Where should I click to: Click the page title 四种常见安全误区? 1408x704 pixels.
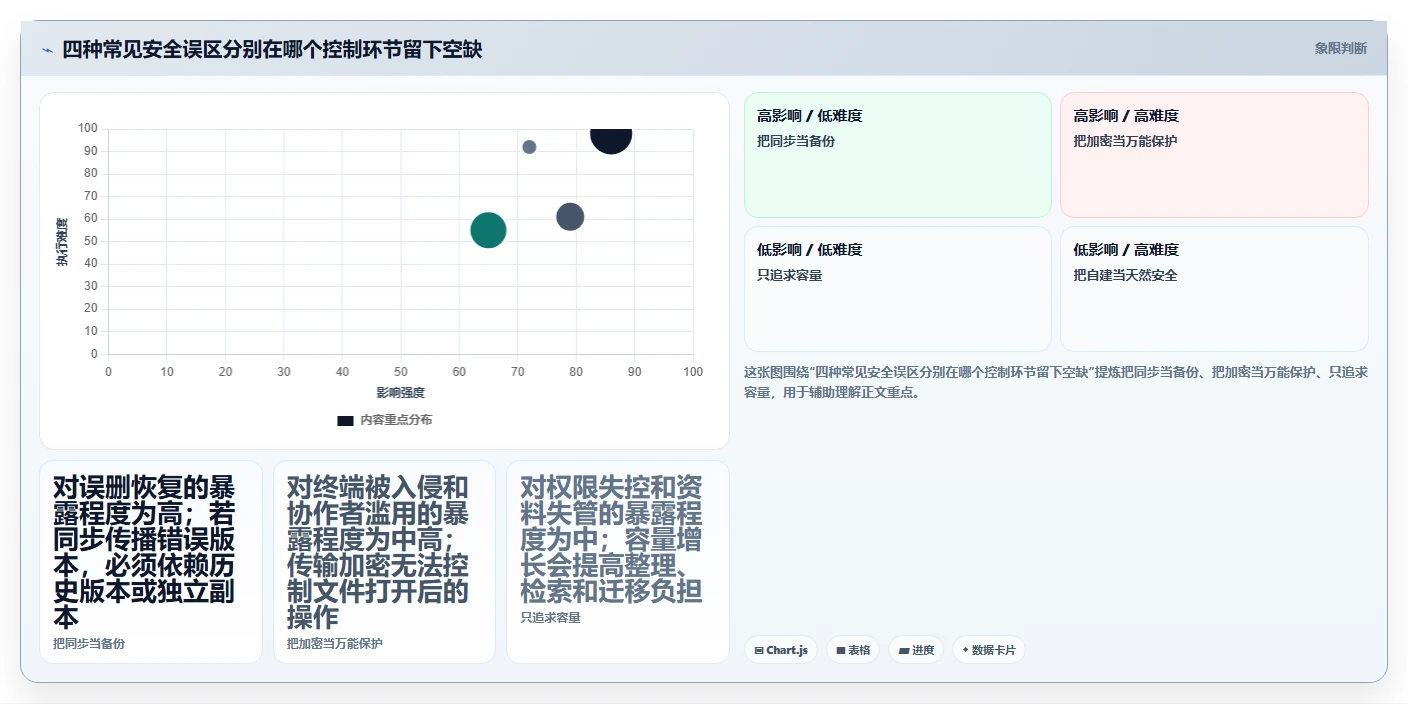[x=272, y=49]
